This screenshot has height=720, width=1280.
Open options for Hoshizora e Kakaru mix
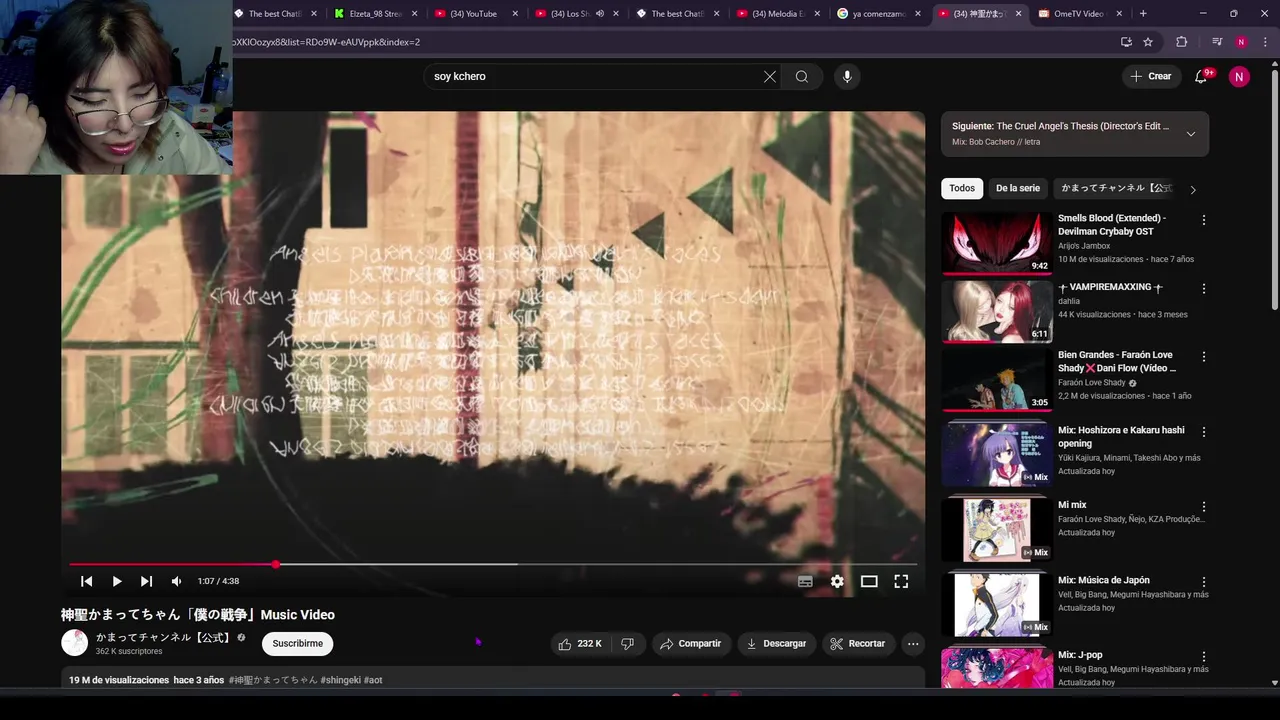(1204, 432)
